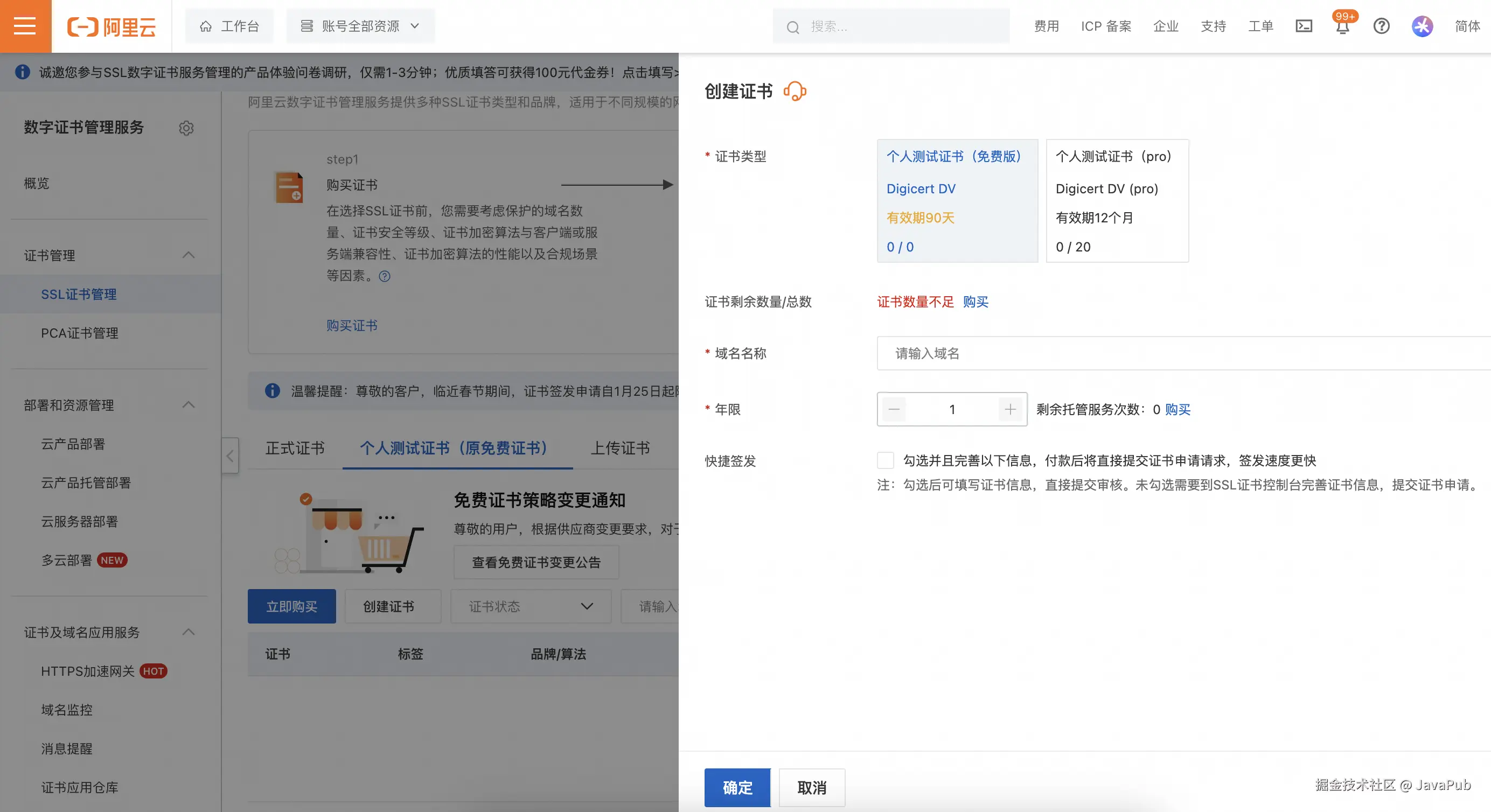
Task: Open the notifications bell icon
Action: [x=1343, y=26]
